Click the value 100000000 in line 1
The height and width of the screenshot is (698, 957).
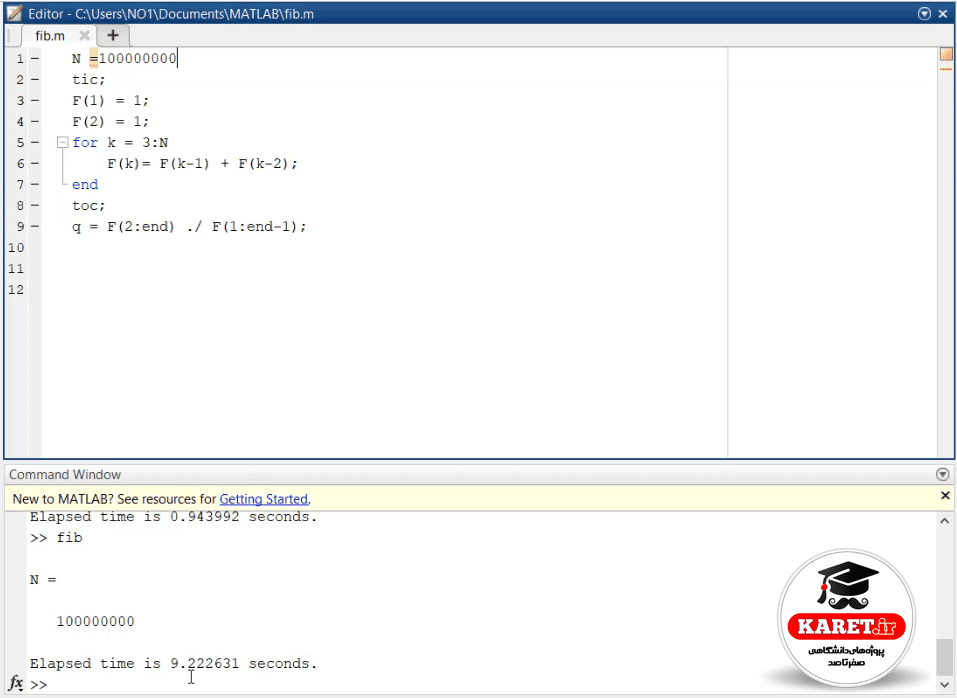point(137,59)
